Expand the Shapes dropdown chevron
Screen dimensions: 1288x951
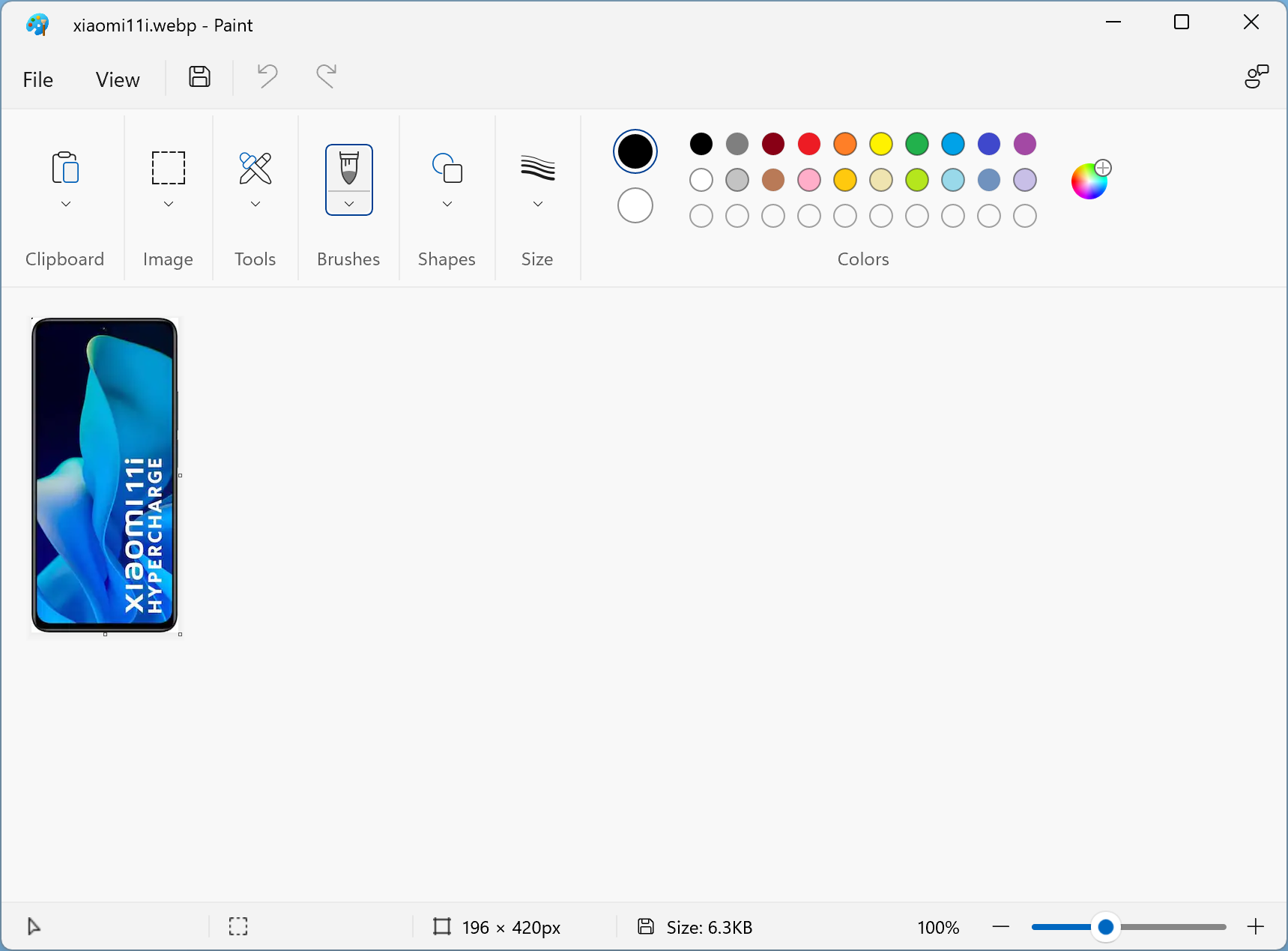tap(447, 204)
